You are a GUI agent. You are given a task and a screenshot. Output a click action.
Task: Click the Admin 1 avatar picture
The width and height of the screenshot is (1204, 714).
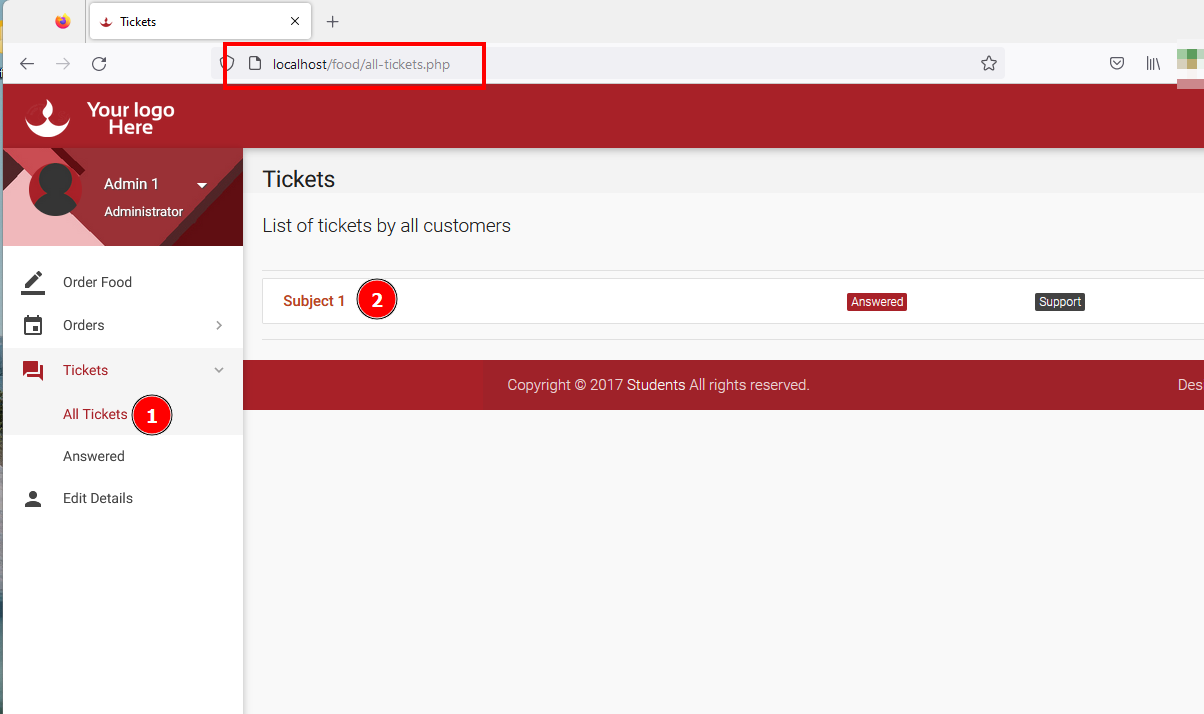(55, 188)
